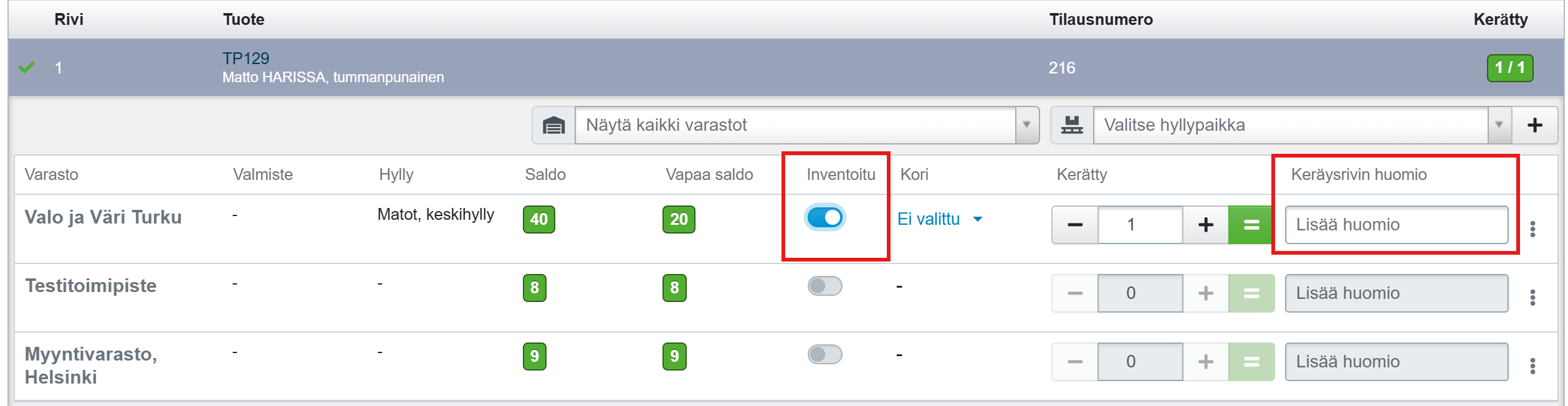Increase collected quantity for Valo ja Väri Turku
This screenshot has width=1568, height=406.
(x=1205, y=225)
